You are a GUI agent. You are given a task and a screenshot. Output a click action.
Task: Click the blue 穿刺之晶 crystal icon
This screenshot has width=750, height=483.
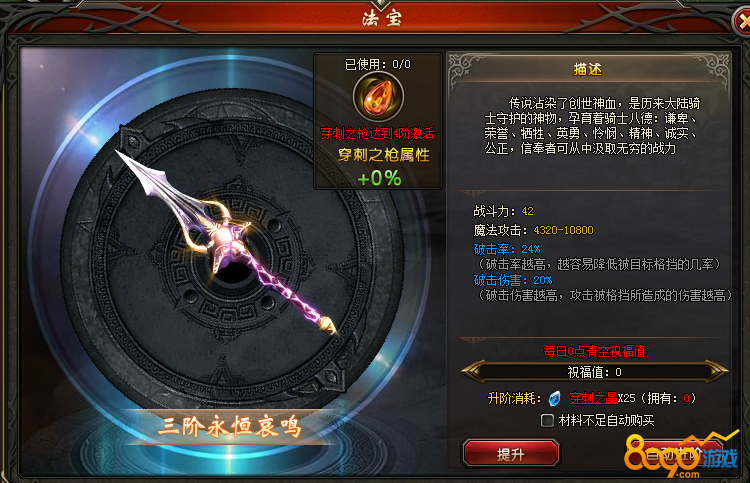tap(554, 398)
